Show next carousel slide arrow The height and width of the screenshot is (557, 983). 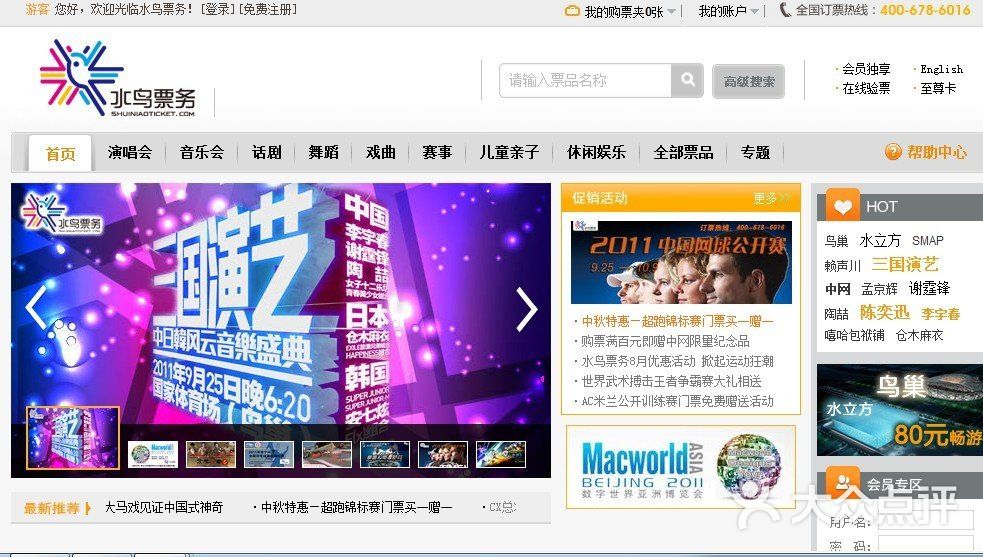(x=527, y=309)
